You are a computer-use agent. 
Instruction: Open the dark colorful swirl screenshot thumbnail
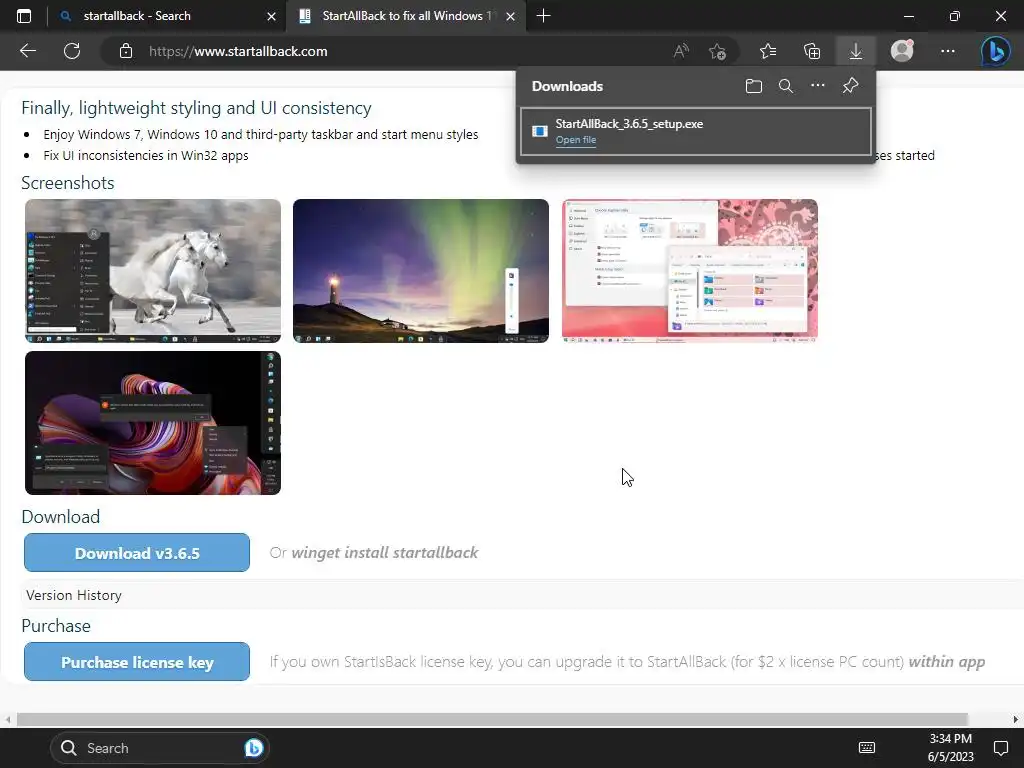click(x=153, y=423)
